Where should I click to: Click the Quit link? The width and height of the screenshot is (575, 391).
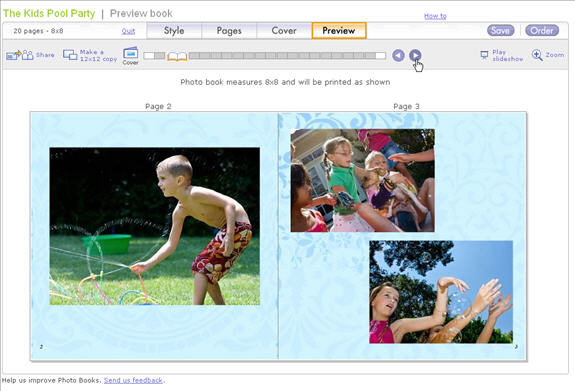point(128,31)
